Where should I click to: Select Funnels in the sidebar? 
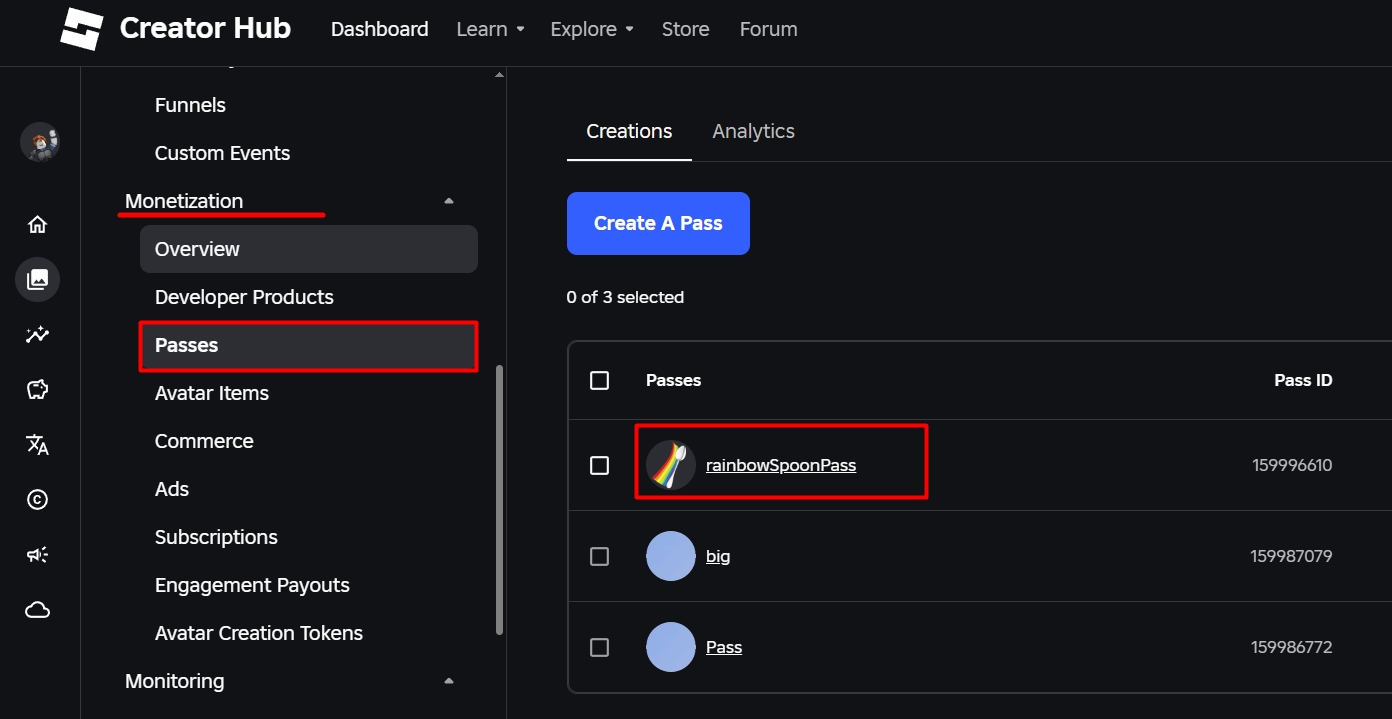click(190, 105)
